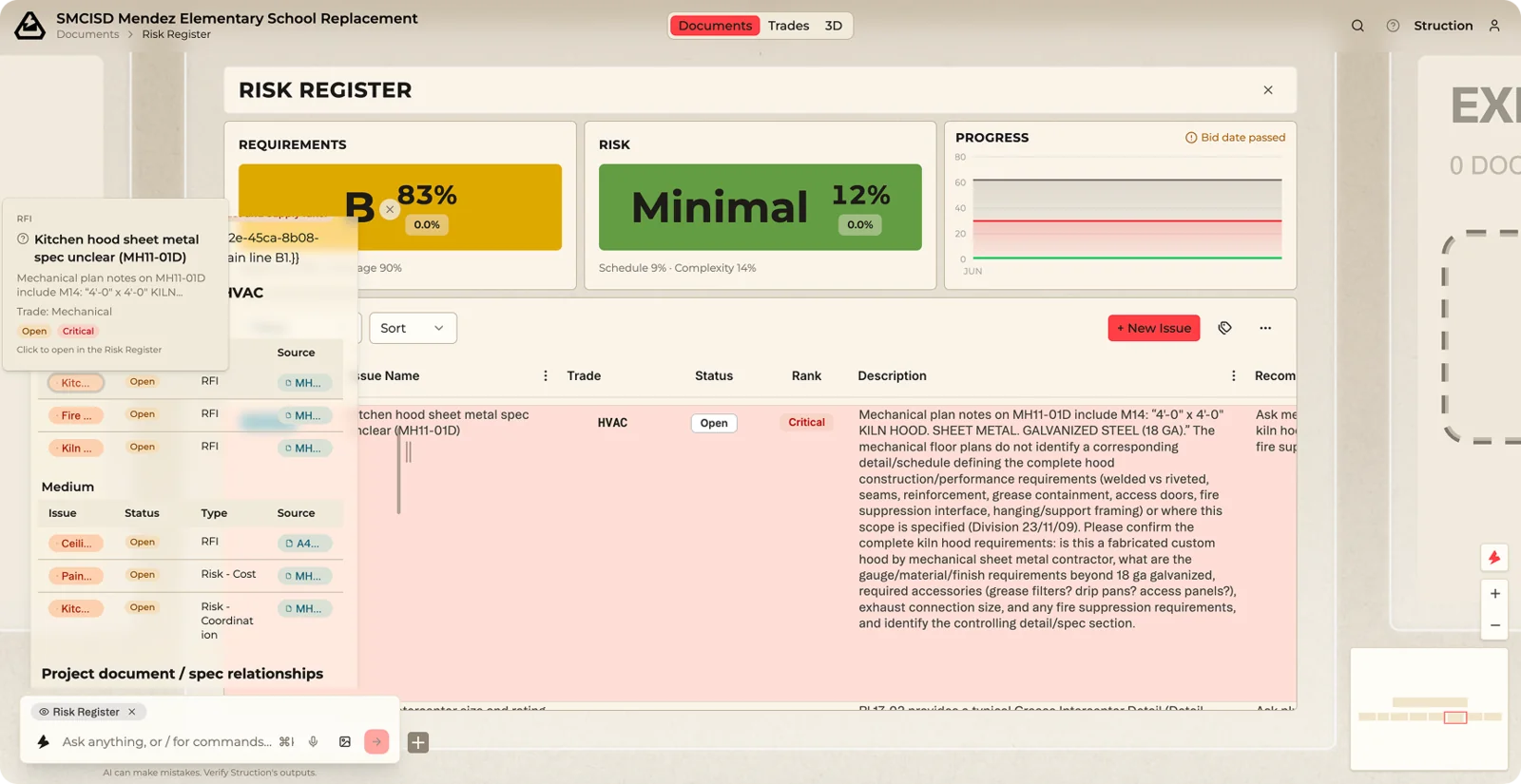Open Description column options menu
Image resolution: width=1521 pixels, height=784 pixels.
1234,376
